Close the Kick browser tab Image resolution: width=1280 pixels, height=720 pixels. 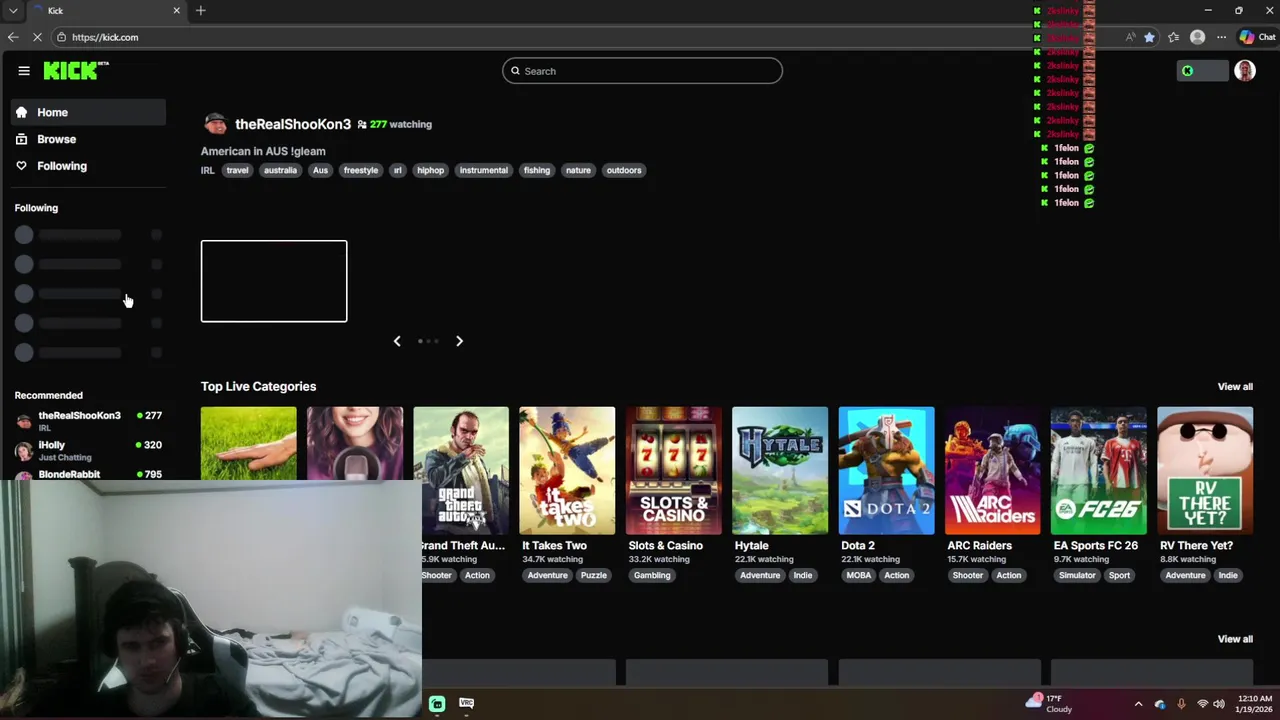[177, 10]
